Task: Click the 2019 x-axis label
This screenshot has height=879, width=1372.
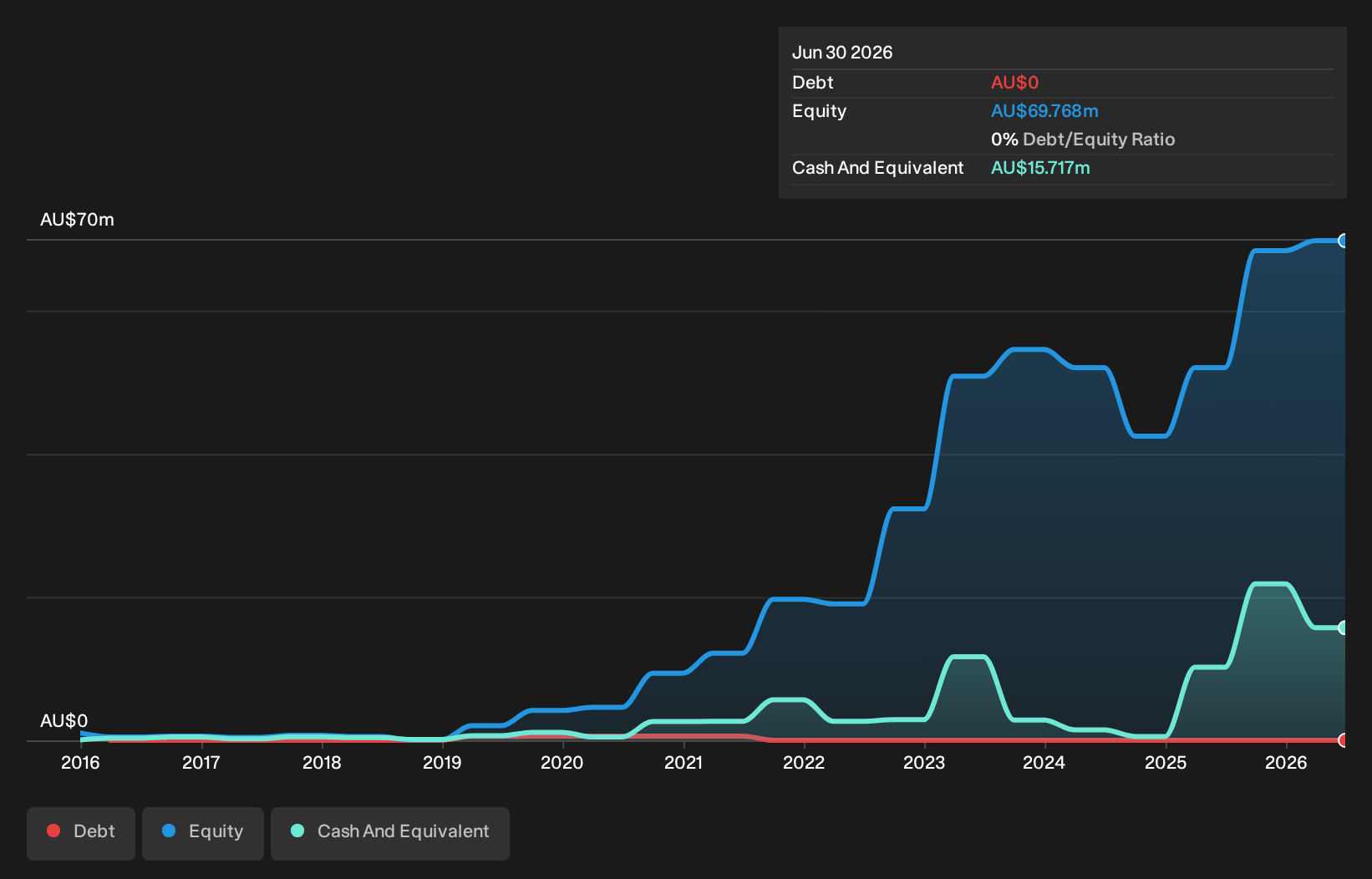Action: click(442, 762)
